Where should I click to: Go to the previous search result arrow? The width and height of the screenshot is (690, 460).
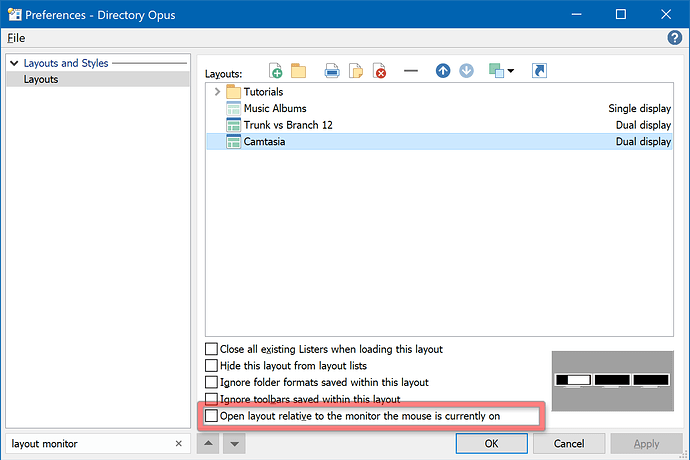208,443
